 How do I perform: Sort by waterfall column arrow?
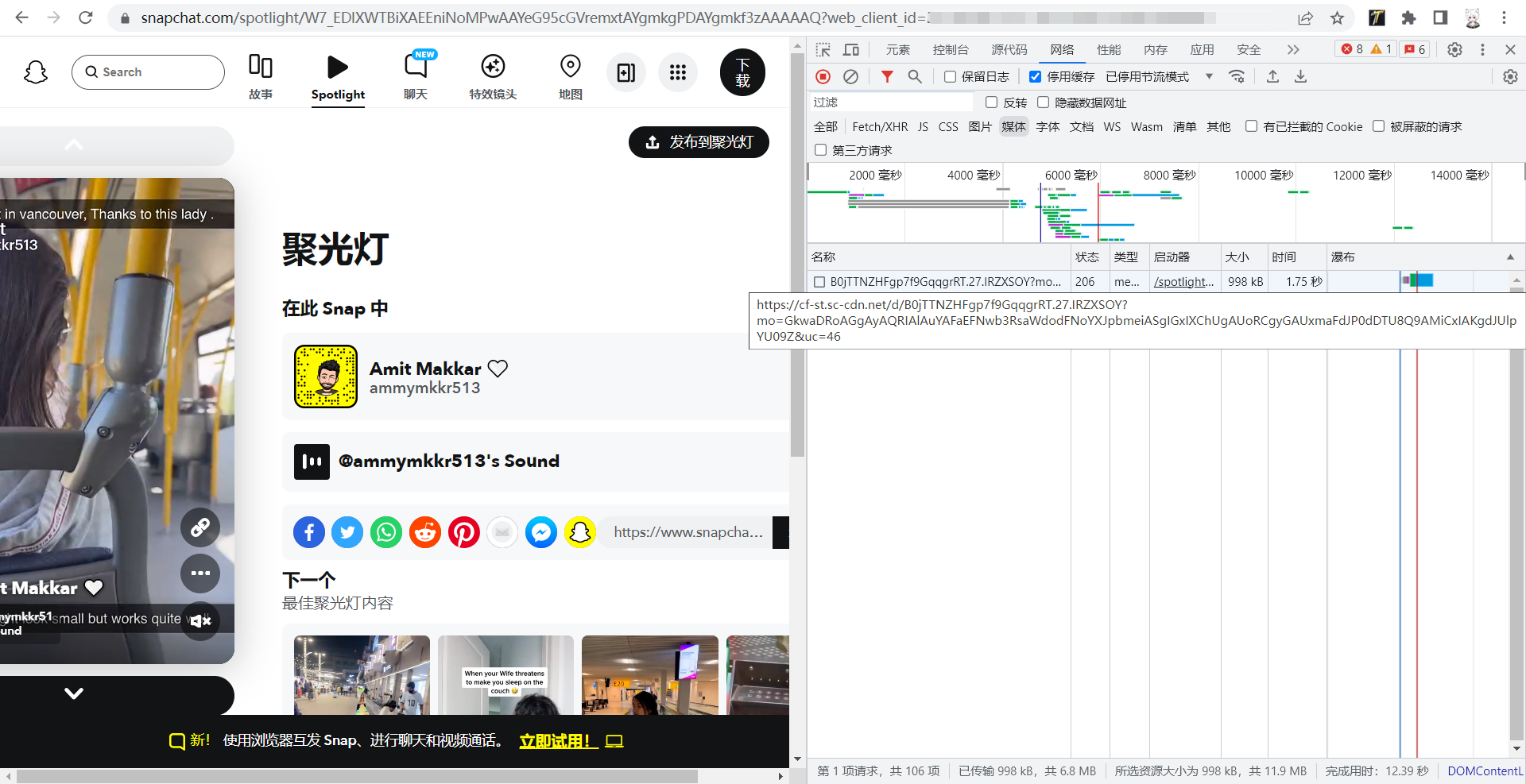tap(1510, 257)
